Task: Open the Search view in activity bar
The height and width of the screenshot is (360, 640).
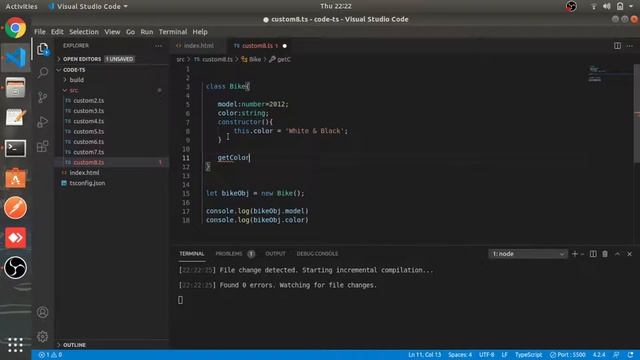Action: click(43, 73)
